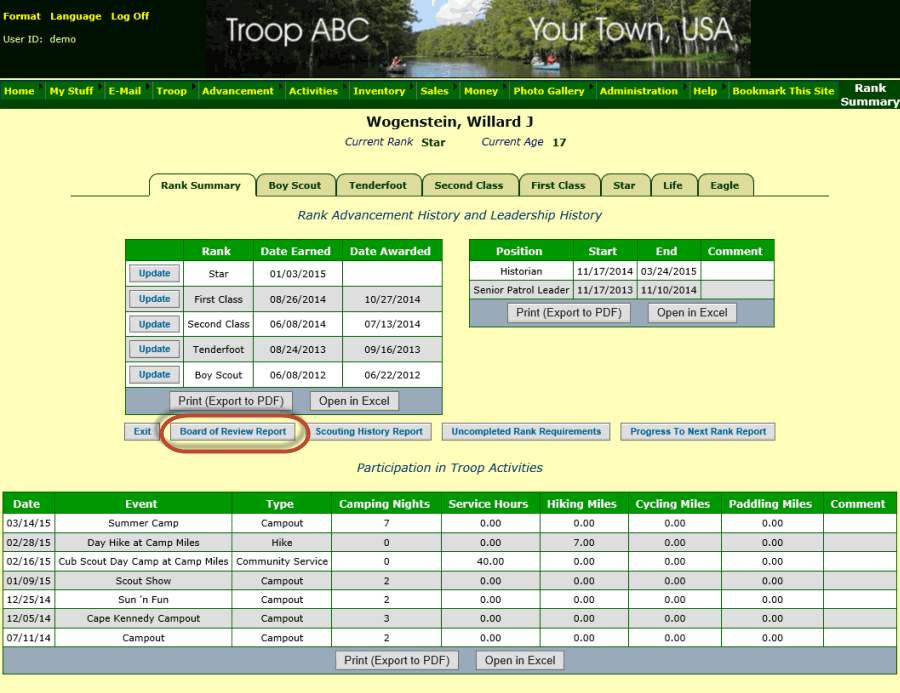Switch to the Life tab
Viewport: 900px width, 693px height.
(x=673, y=185)
